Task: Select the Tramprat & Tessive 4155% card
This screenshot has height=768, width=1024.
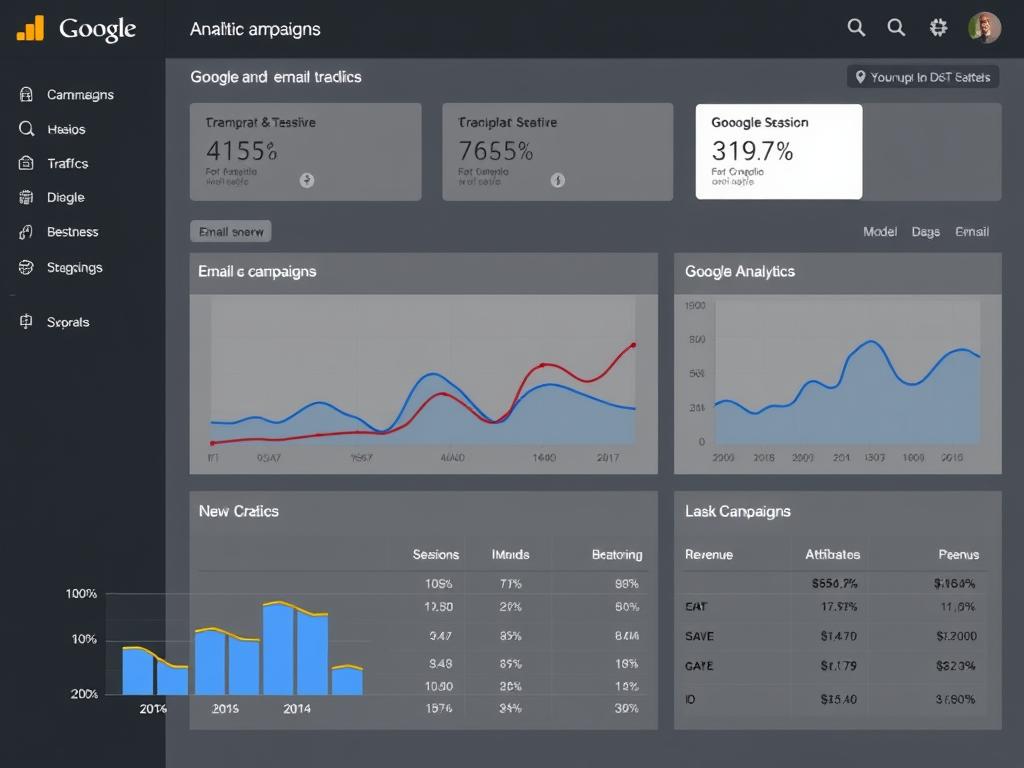Action: pos(306,152)
